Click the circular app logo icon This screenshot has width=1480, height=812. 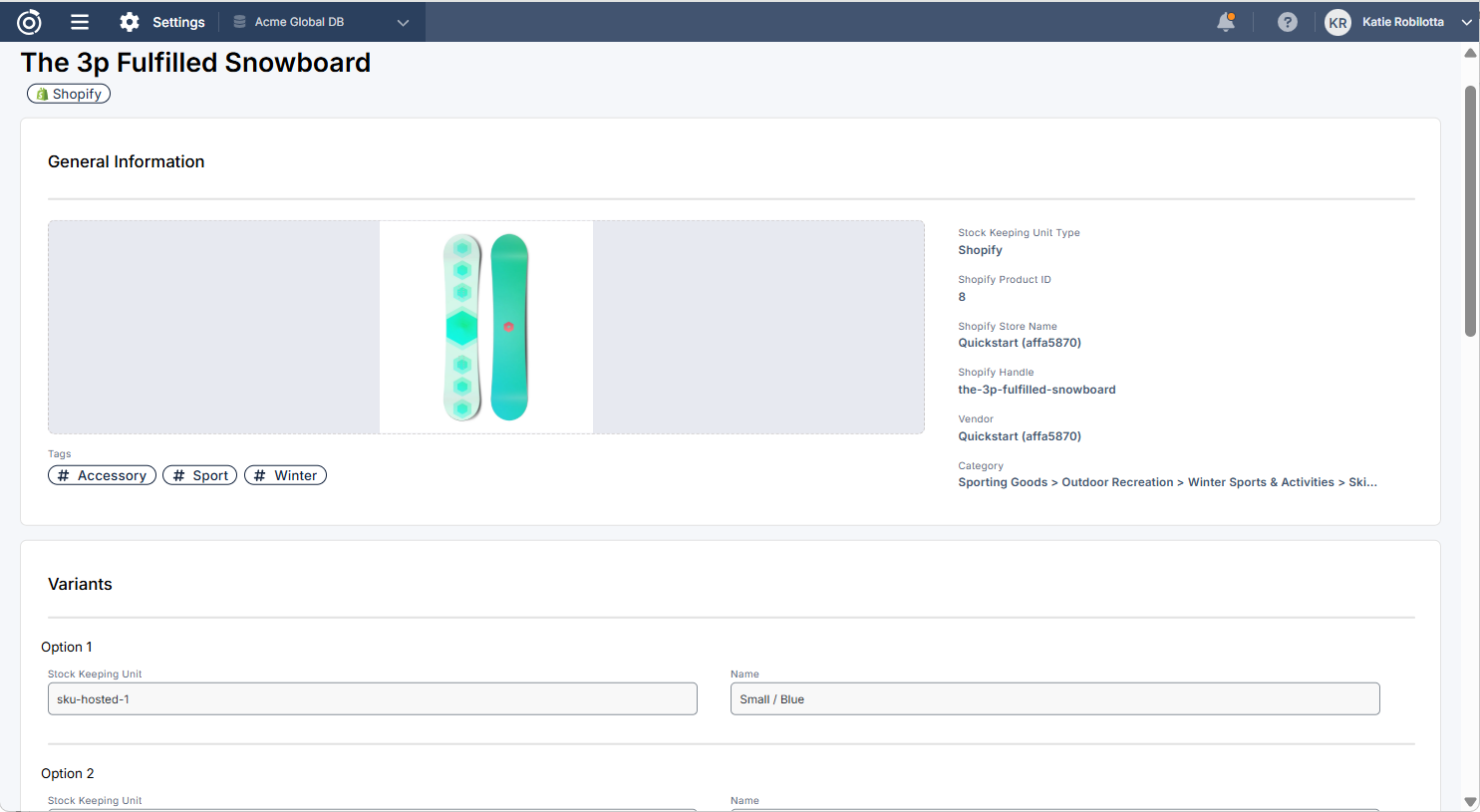[x=30, y=22]
